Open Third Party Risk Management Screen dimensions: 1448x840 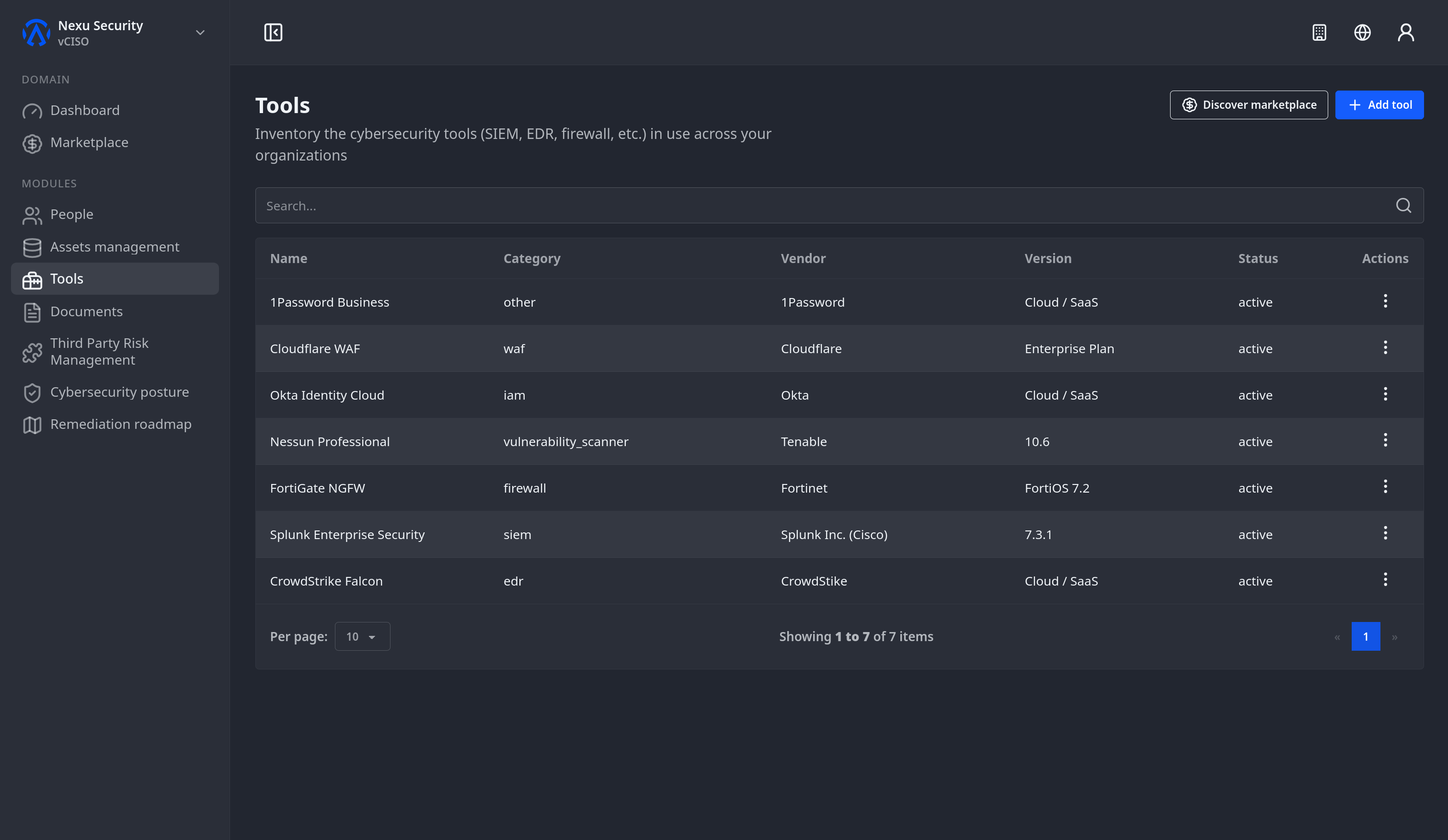[115, 352]
